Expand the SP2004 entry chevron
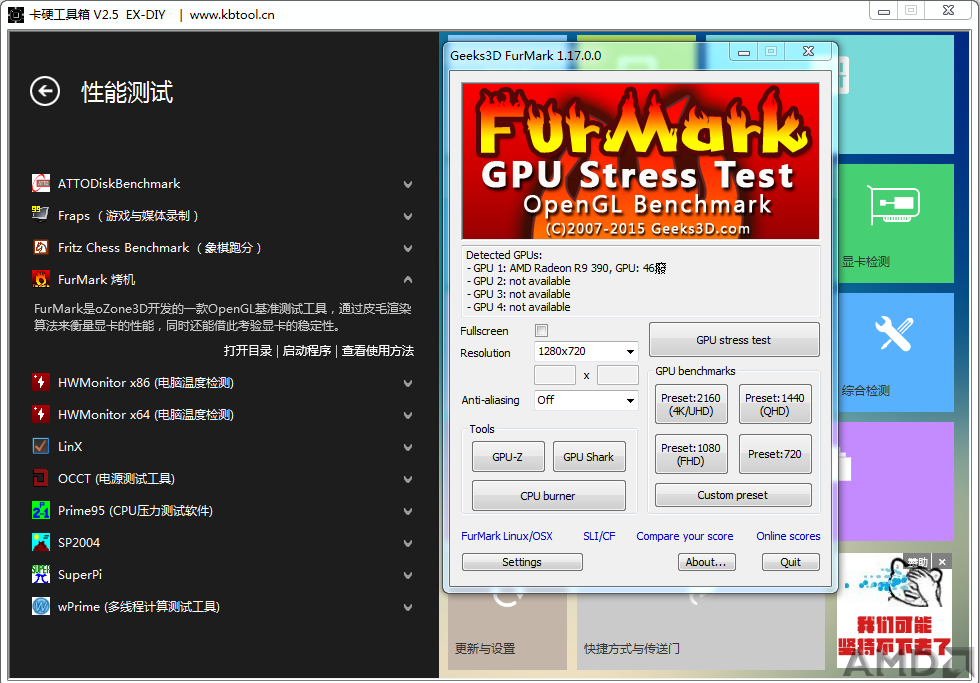 [408, 543]
